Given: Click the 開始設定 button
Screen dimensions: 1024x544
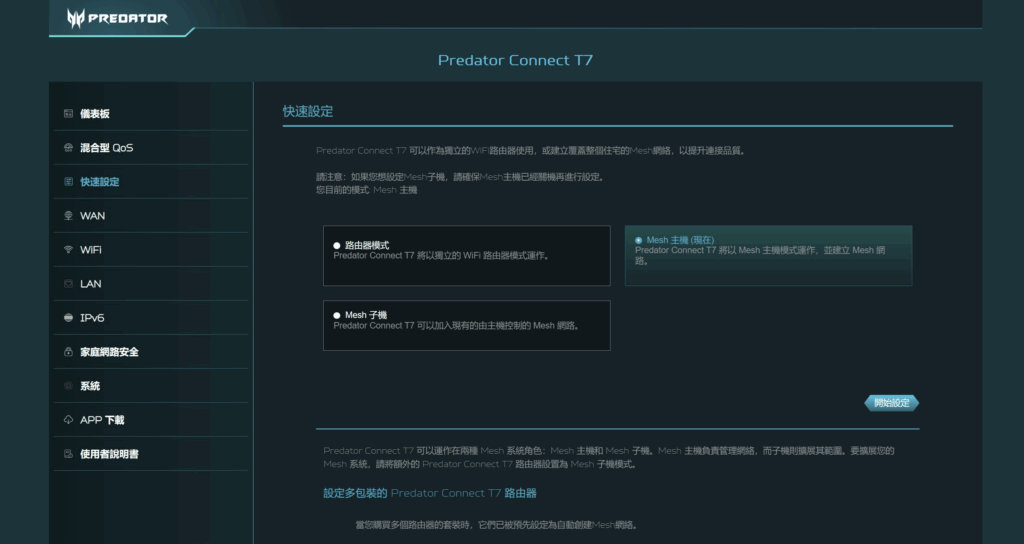Looking at the screenshot, I should (891, 403).
